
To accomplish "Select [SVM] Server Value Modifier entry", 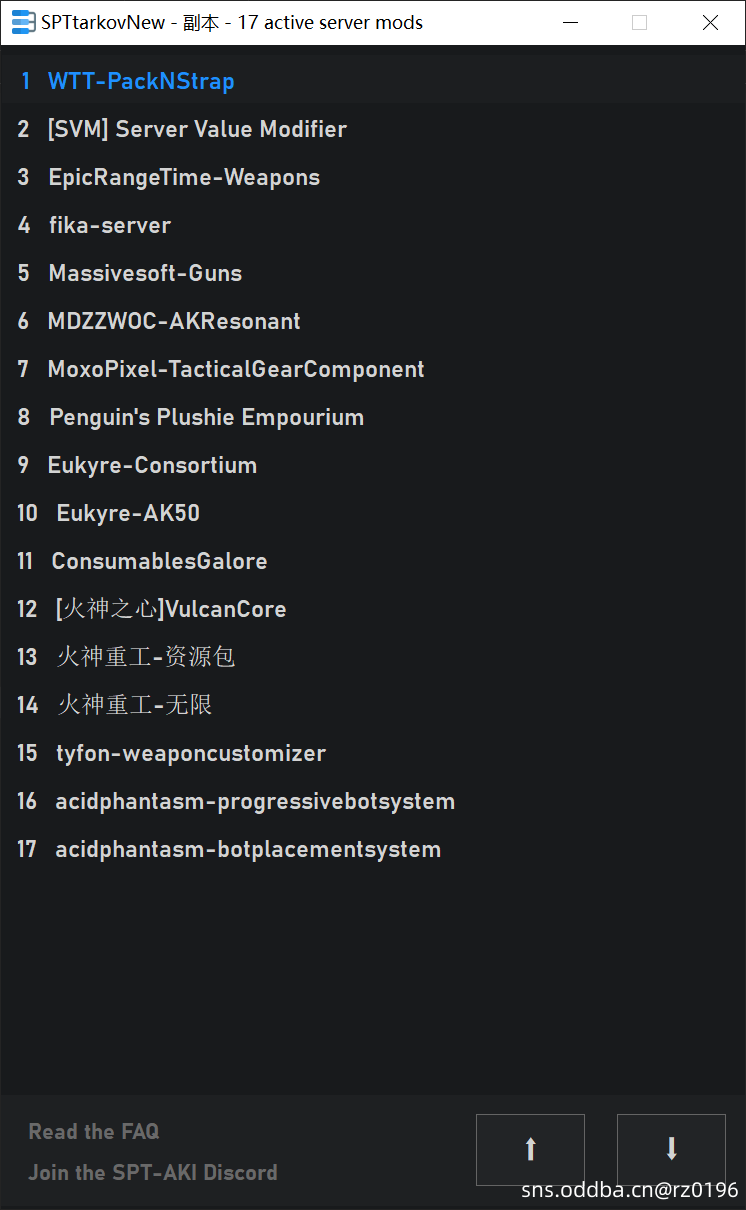I will coord(373,129).
